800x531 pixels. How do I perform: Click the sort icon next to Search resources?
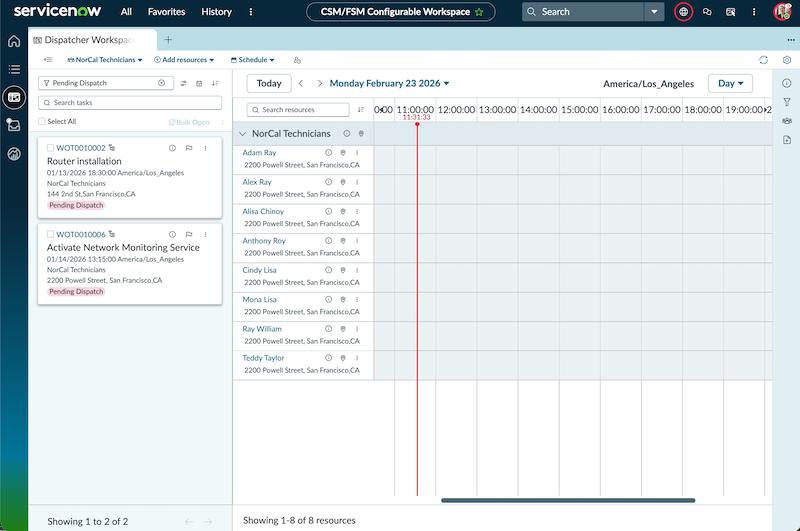[x=361, y=110]
